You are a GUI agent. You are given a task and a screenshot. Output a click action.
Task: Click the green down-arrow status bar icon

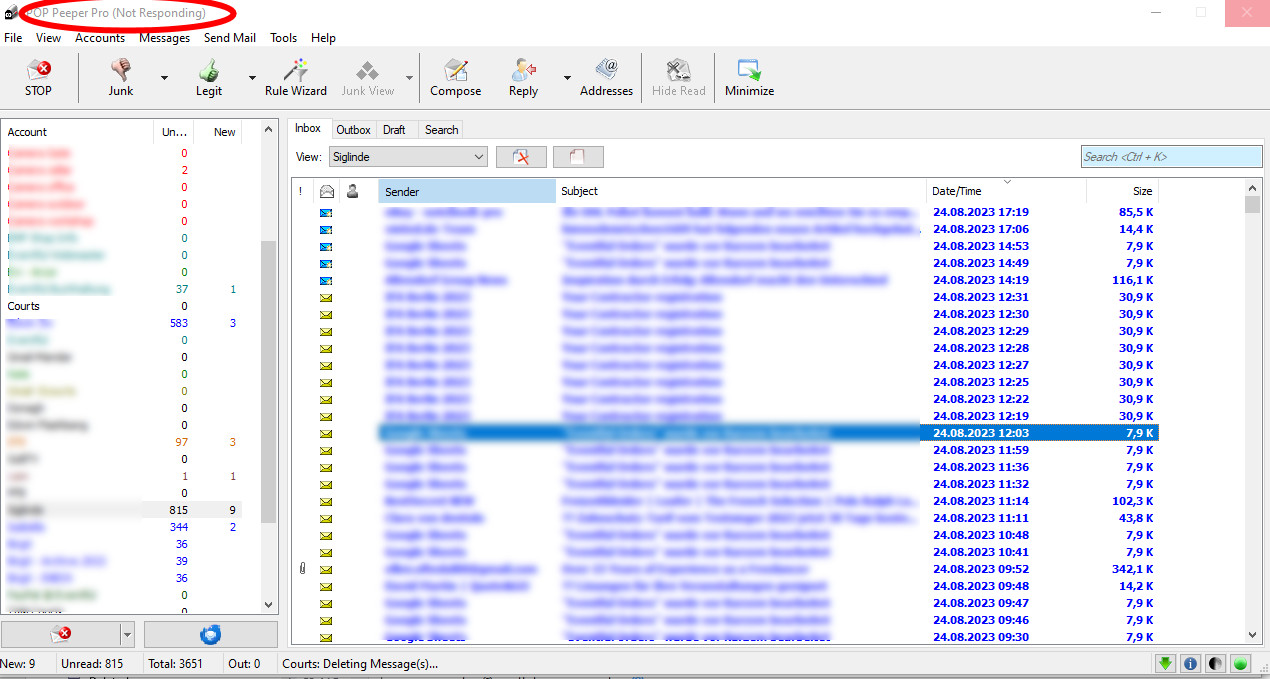pyautogui.click(x=1164, y=663)
